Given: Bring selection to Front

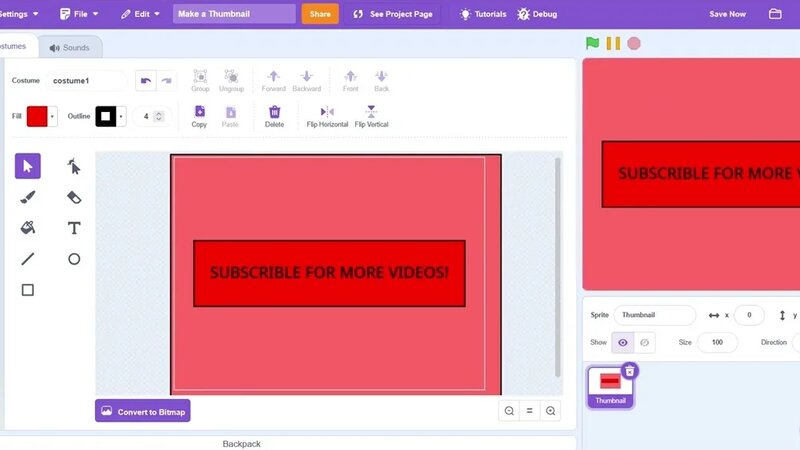Looking at the screenshot, I should [x=351, y=81].
